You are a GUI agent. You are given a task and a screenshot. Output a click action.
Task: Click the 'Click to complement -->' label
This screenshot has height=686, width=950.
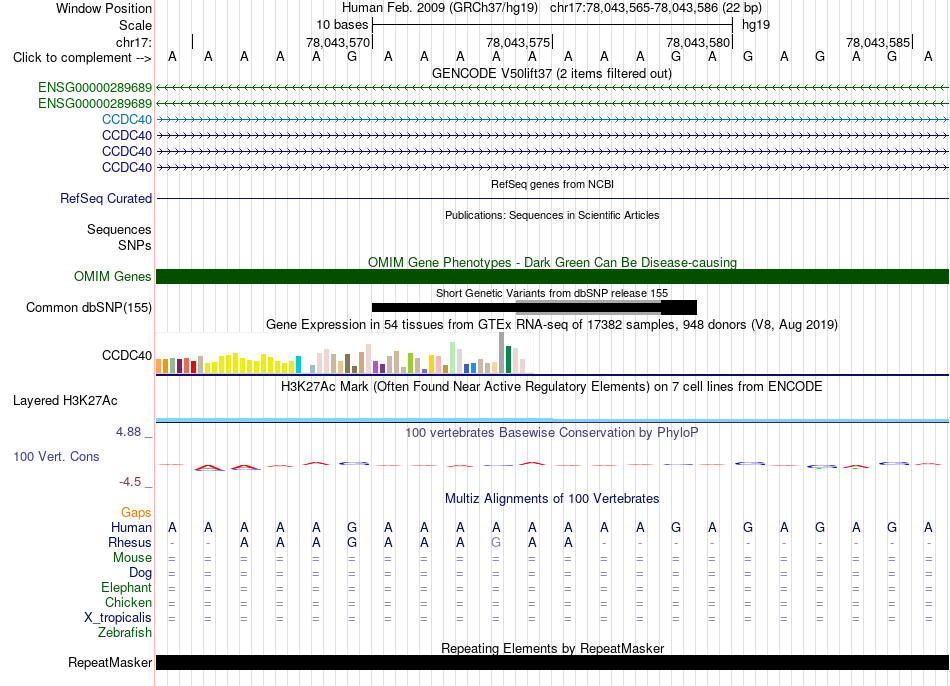coord(82,58)
